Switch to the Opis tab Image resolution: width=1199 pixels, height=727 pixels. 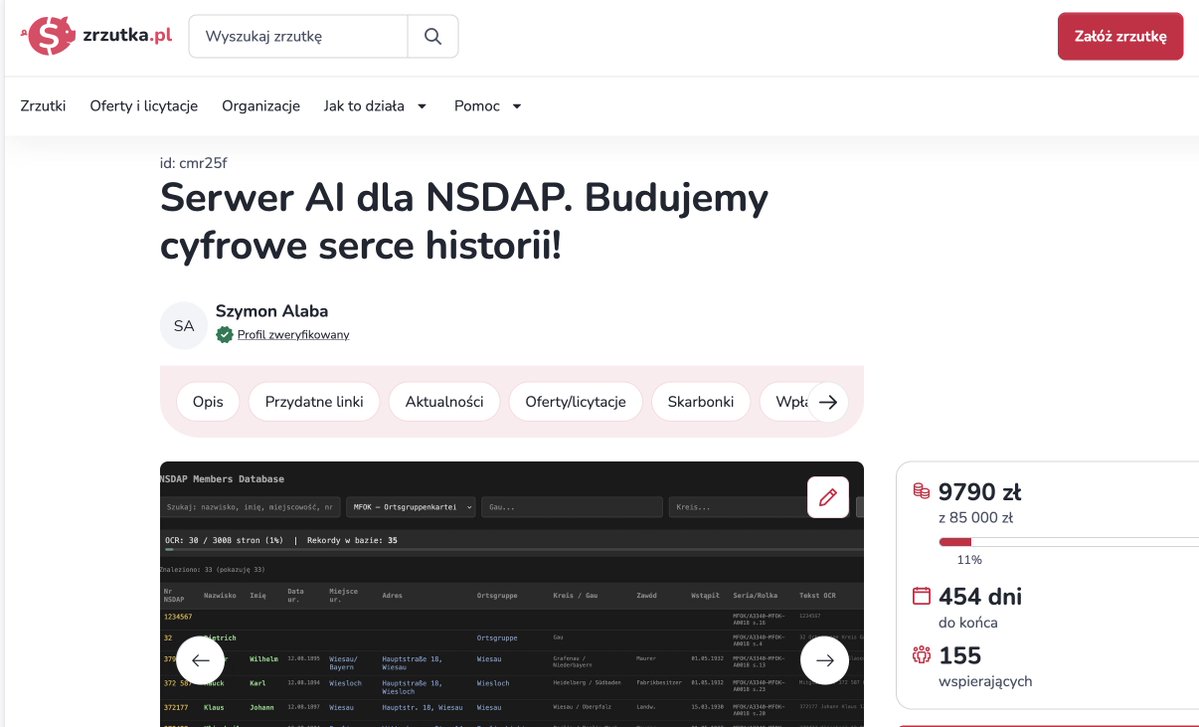tap(208, 402)
